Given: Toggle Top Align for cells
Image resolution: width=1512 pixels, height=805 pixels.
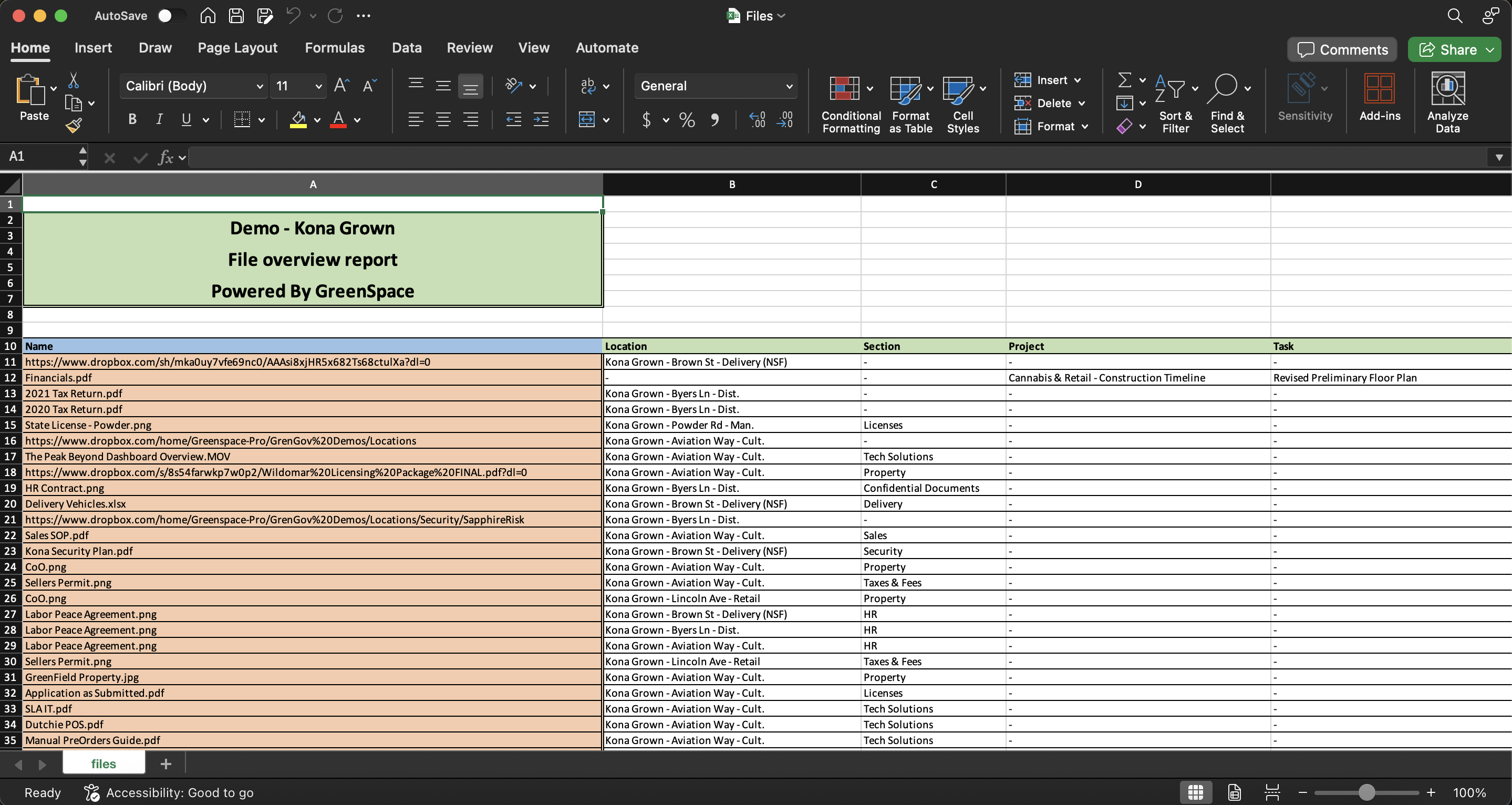Looking at the screenshot, I should pyautogui.click(x=416, y=84).
